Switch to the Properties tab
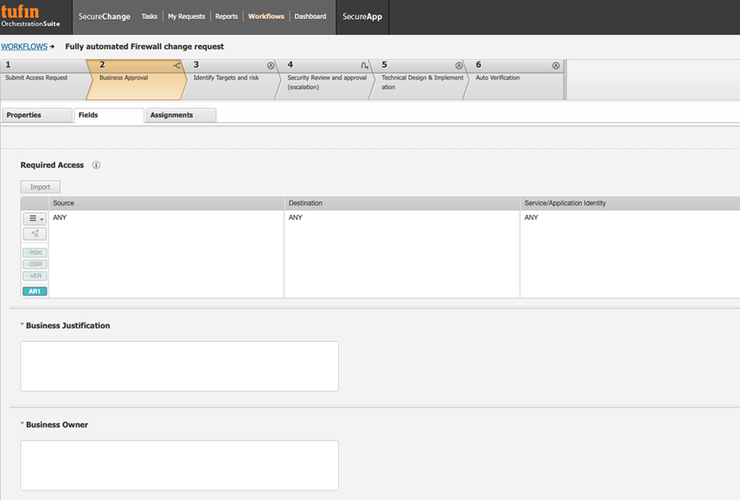Viewport: 740px width, 500px height. point(37,115)
